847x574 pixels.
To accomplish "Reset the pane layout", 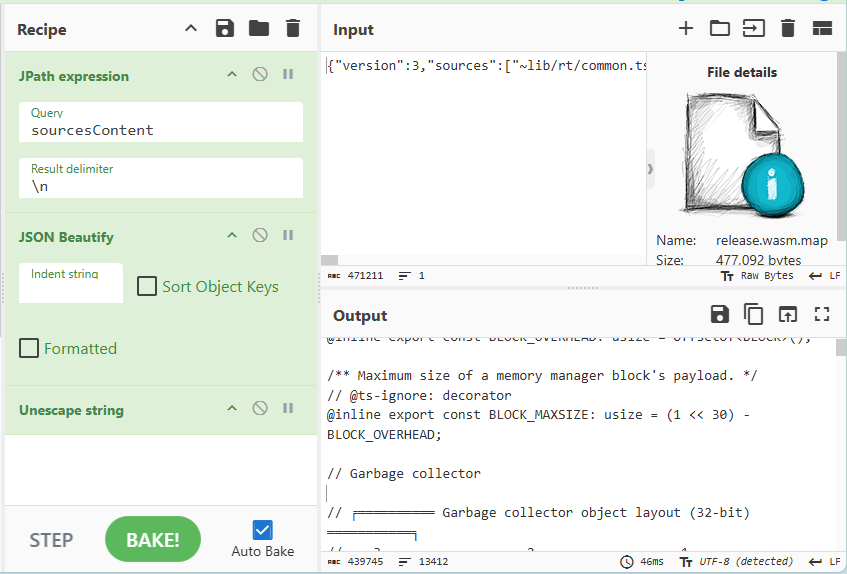I will point(822,29).
